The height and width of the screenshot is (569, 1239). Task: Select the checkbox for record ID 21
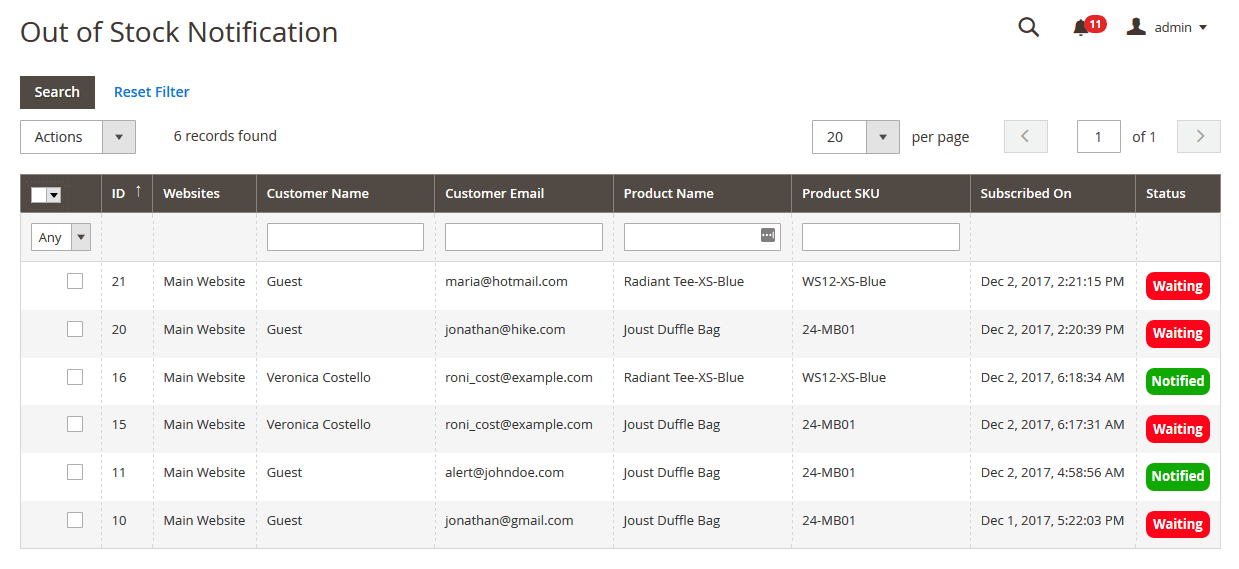[x=75, y=282]
